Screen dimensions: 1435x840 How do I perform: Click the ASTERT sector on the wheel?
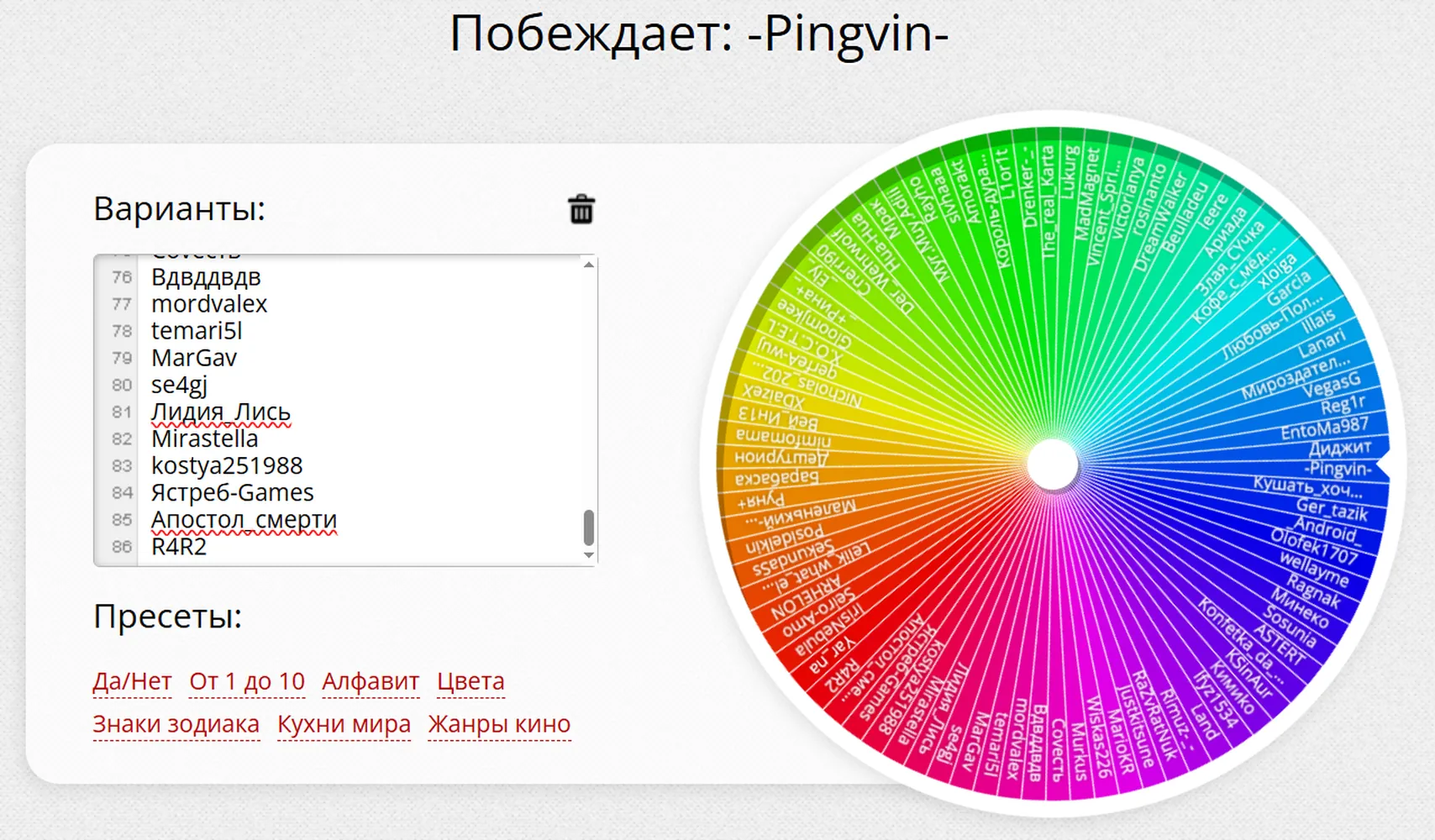click(x=1280, y=644)
